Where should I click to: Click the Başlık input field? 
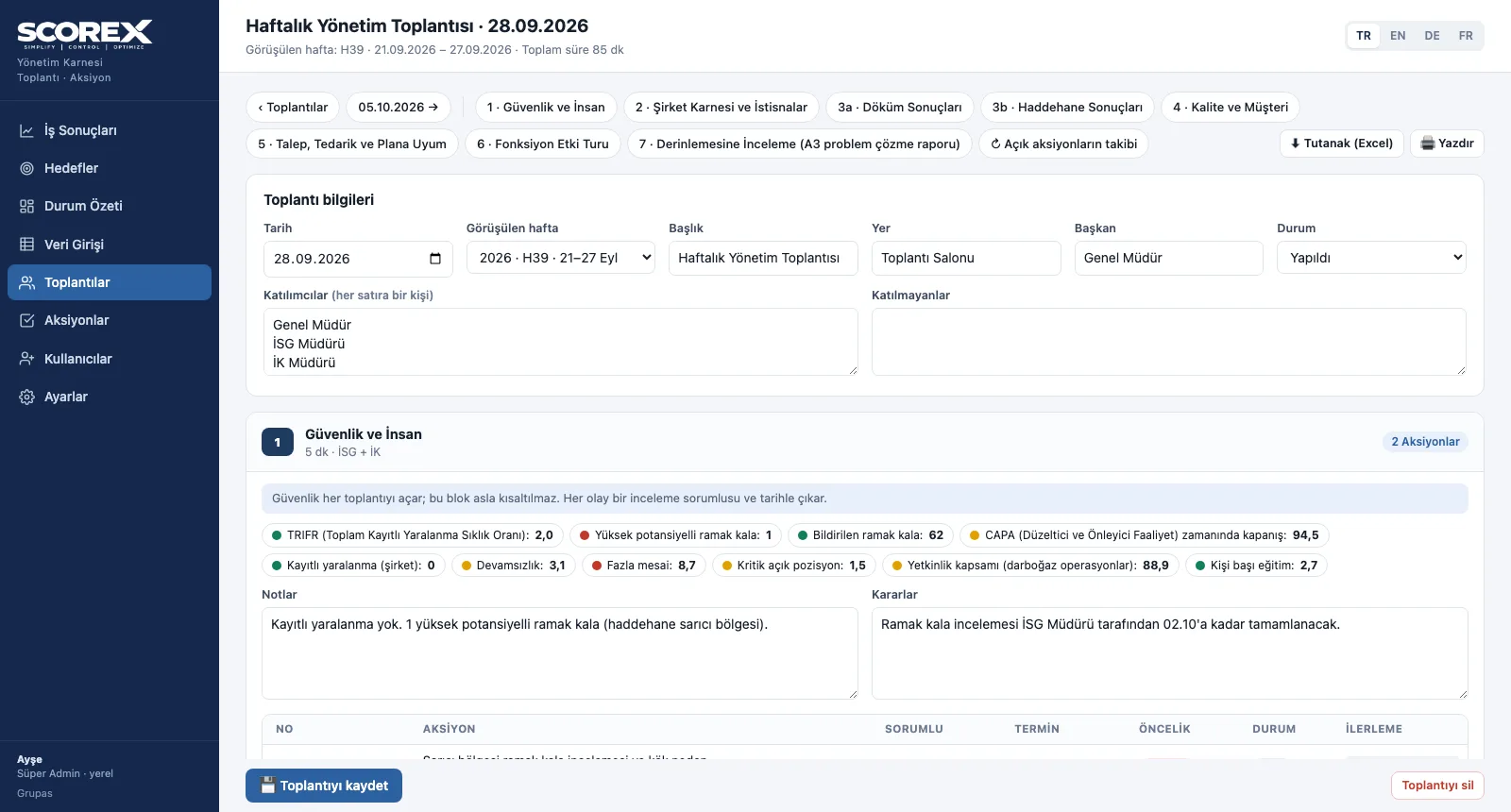point(763,258)
